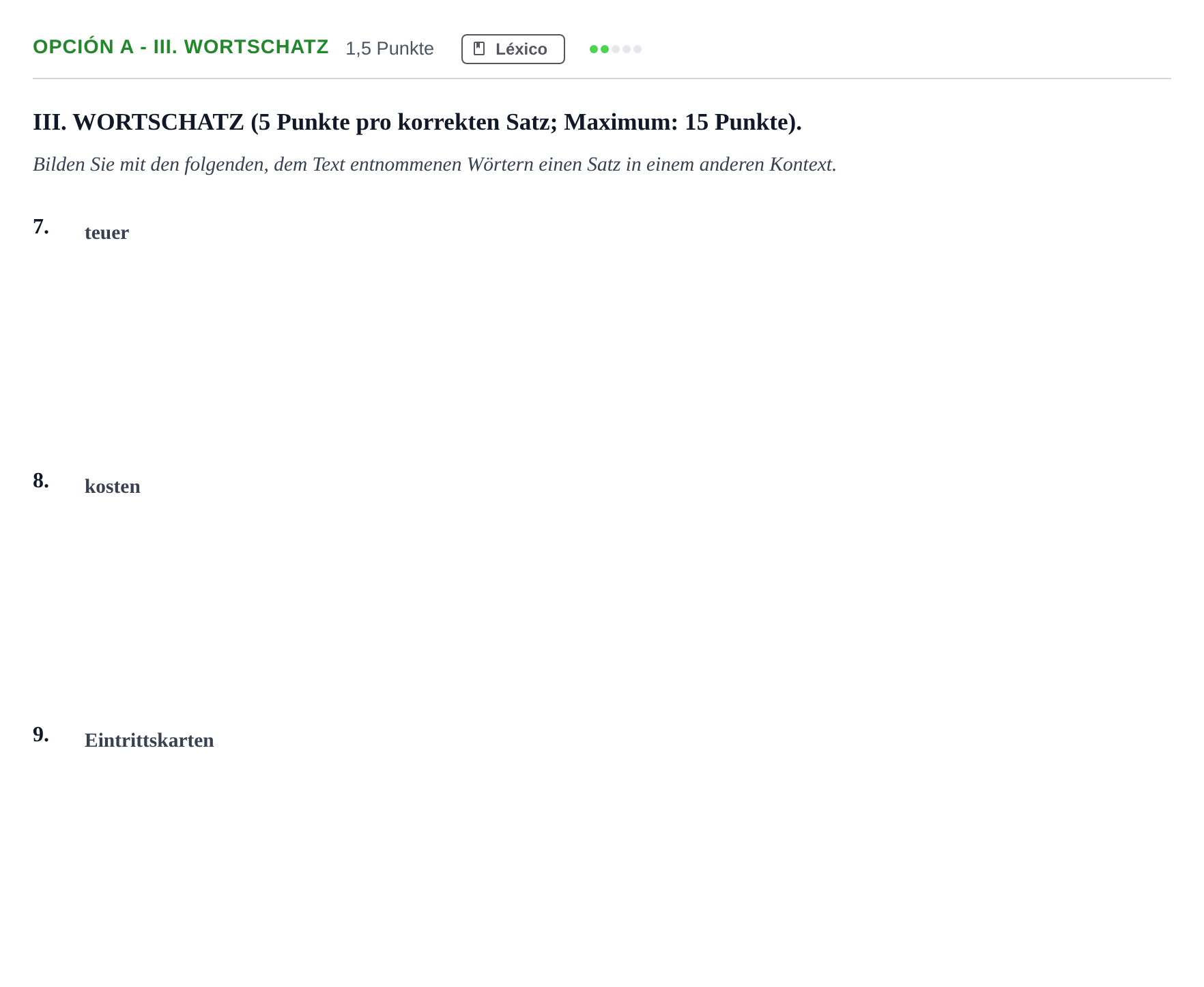Click the question number 8.
This screenshot has width=1204, height=987.
click(x=41, y=481)
